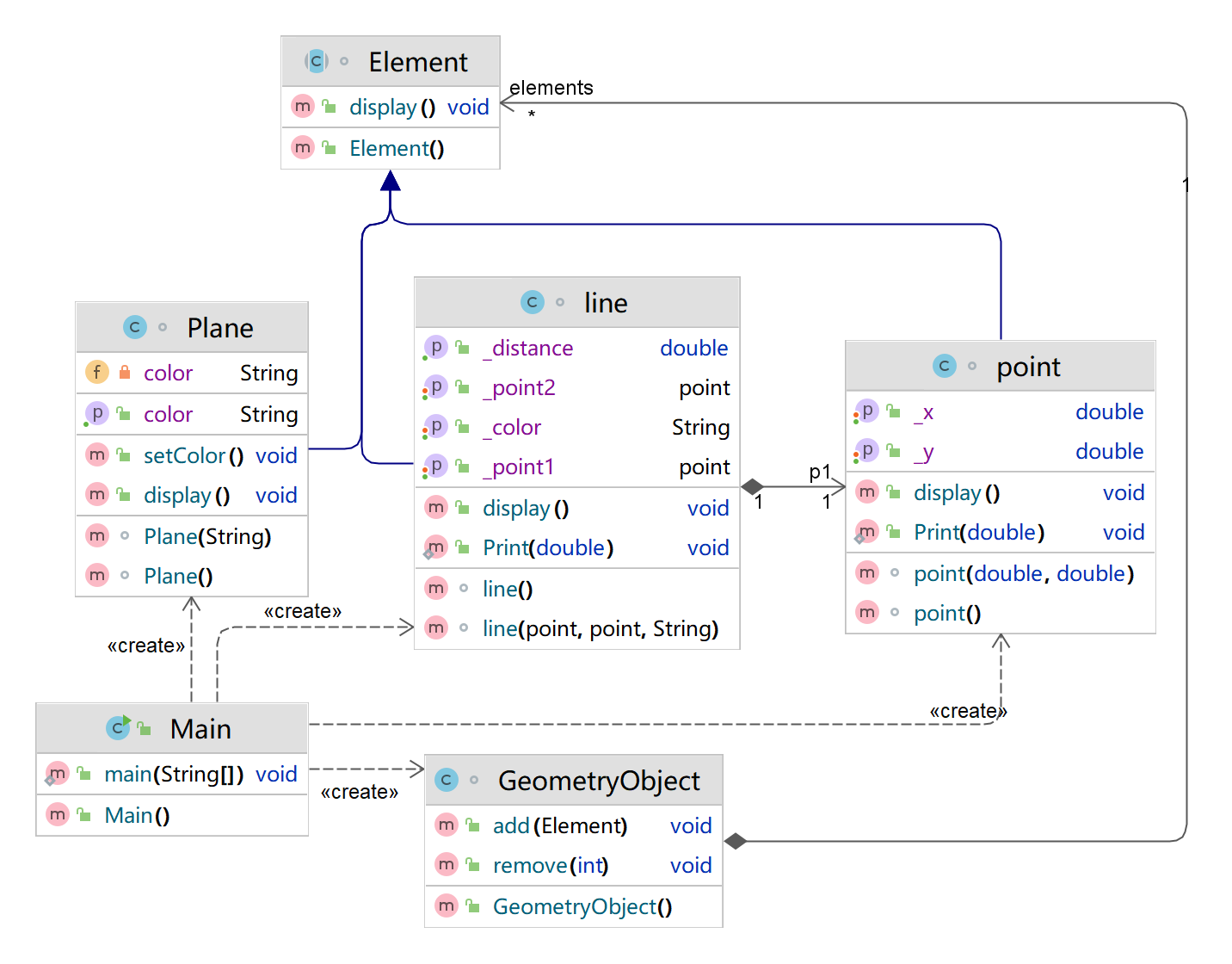Click the method icon beside line(point, point, String)

(435, 628)
